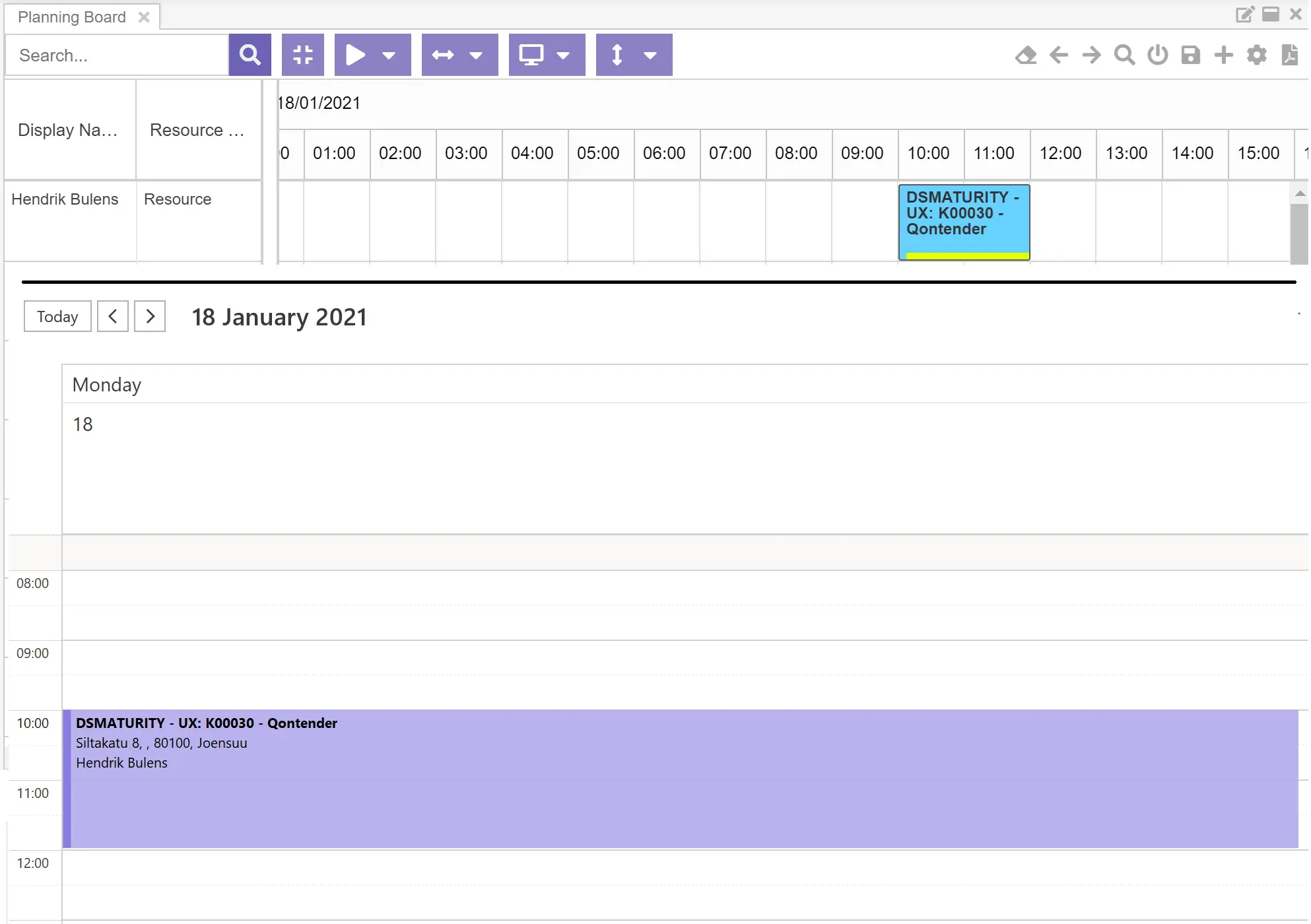The image size is (1311, 924).
Task: Go to the next day with the right chevron
Action: click(x=149, y=316)
